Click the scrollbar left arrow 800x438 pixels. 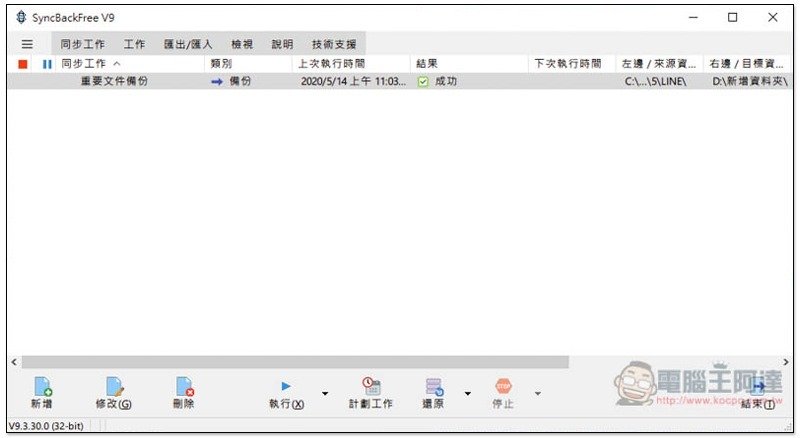(x=14, y=362)
